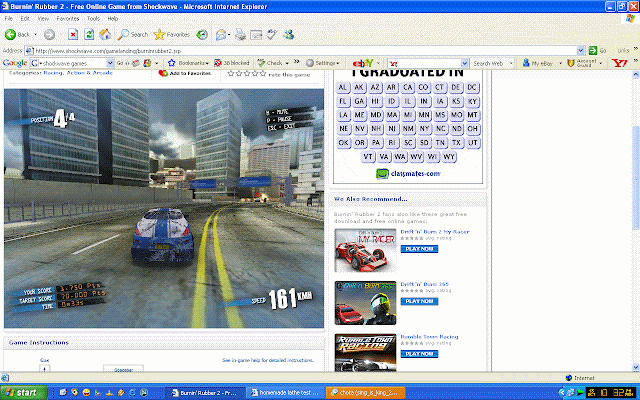The width and height of the screenshot is (640, 400).
Task: Switch to chota (sing_is_king) taskbar window
Action: [365, 393]
